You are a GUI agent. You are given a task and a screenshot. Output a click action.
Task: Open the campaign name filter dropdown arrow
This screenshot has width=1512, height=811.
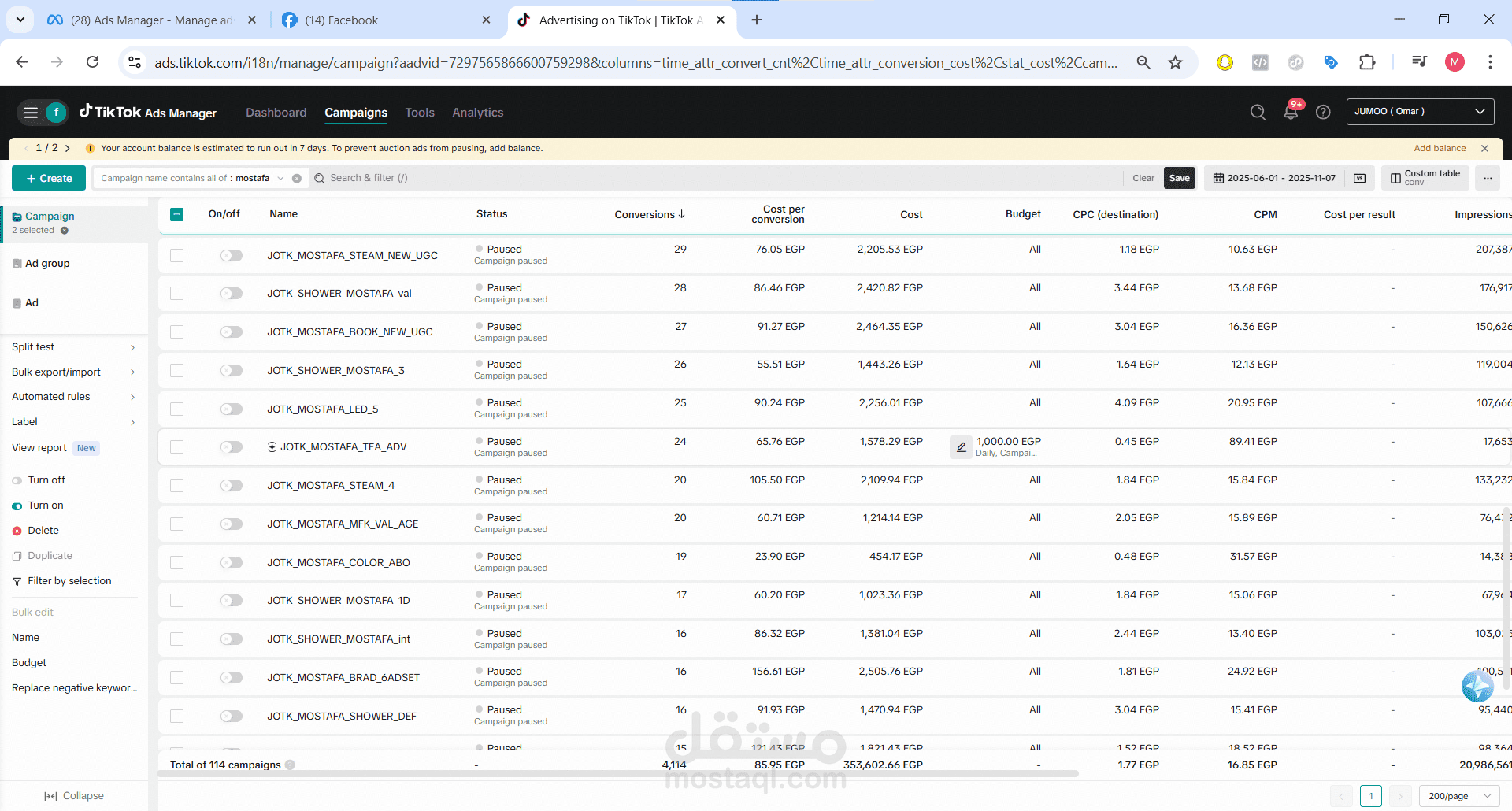click(x=280, y=178)
